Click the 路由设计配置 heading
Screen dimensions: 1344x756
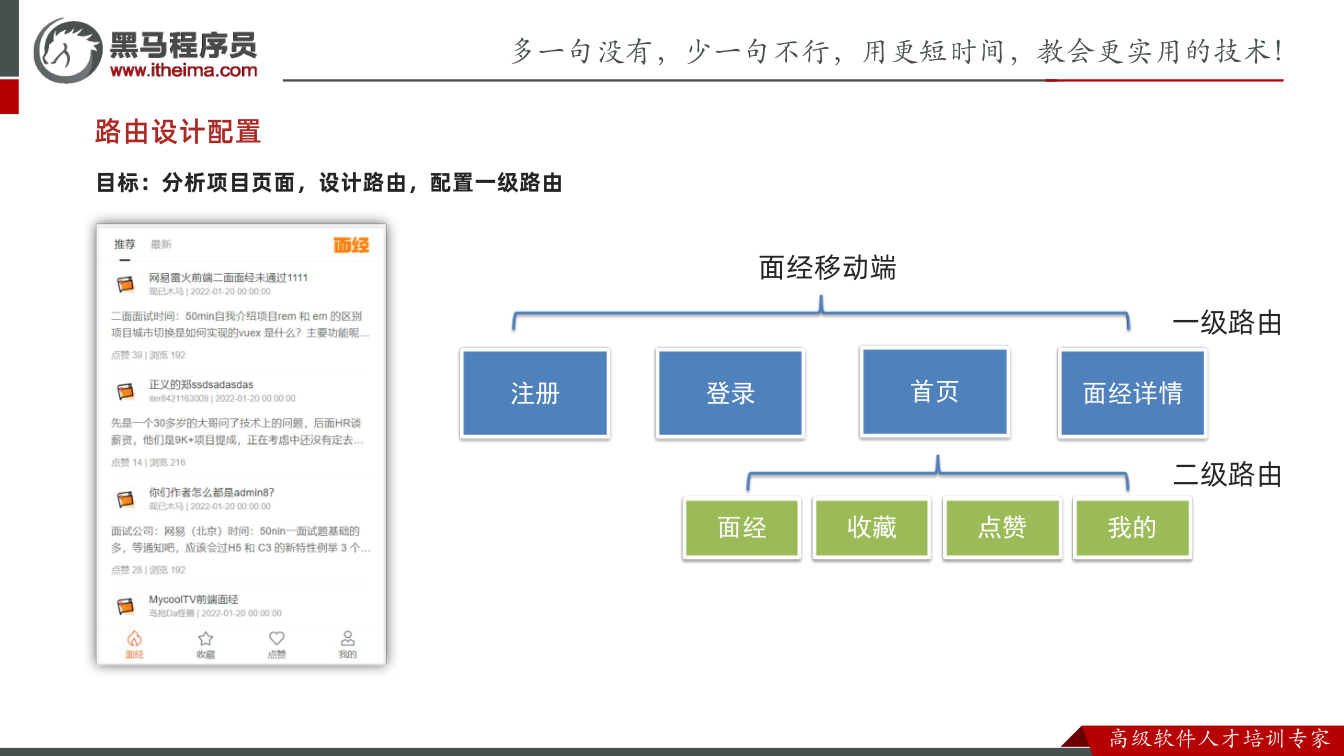click(x=178, y=131)
